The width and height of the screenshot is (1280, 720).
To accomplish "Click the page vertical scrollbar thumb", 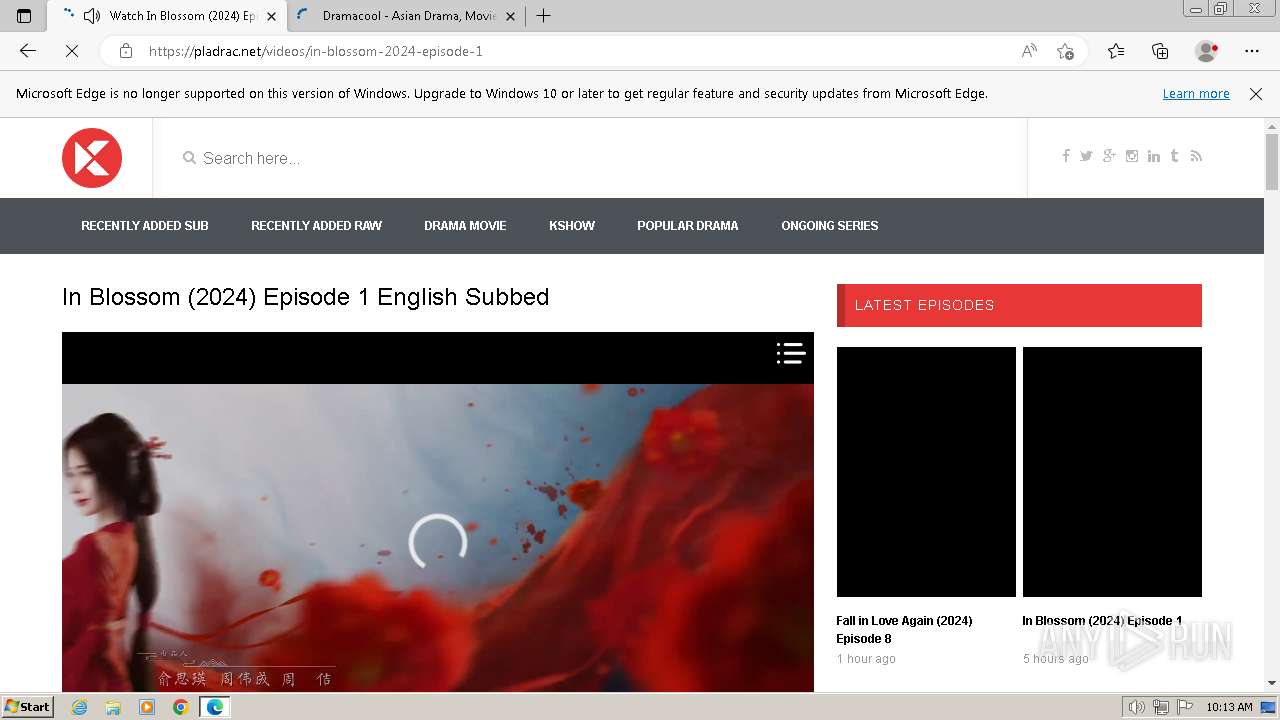I will coord(1272,161).
